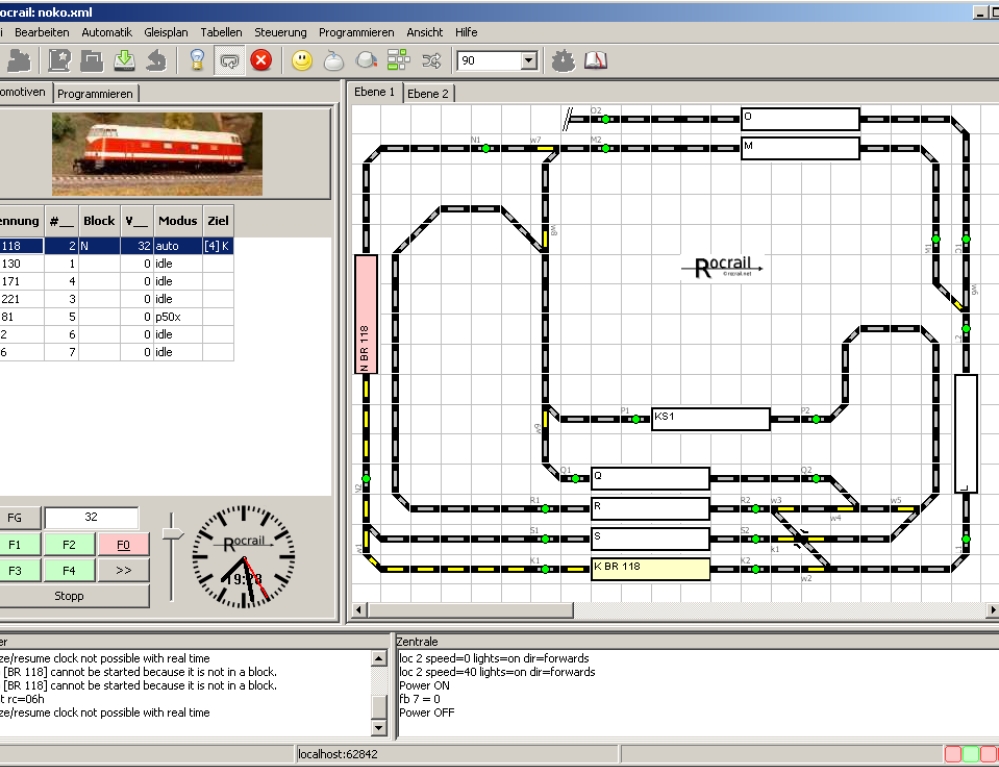This screenshot has height=767, width=999.
Task: Click block M on the track plan
Action: click(800, 148)
